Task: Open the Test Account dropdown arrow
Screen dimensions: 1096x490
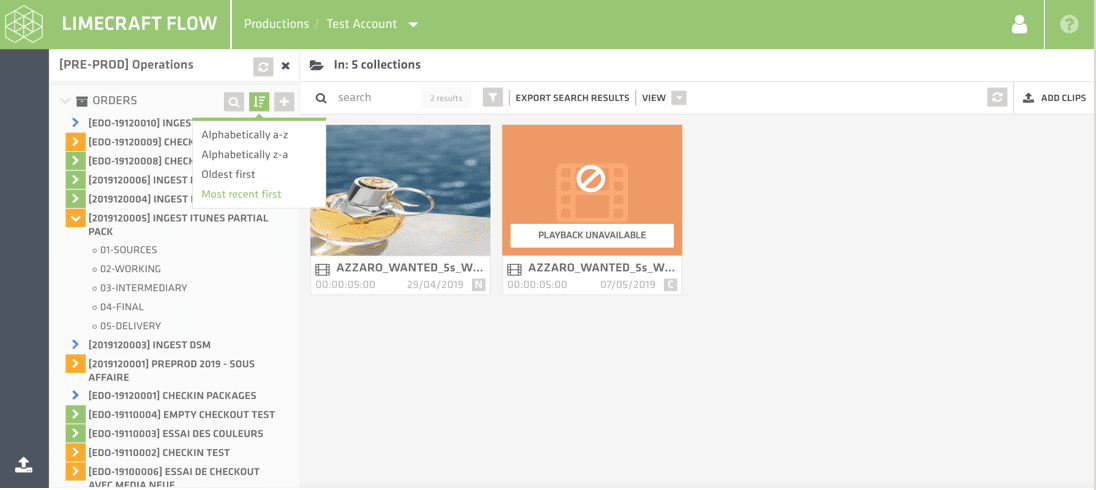Action: coord(413,24)
